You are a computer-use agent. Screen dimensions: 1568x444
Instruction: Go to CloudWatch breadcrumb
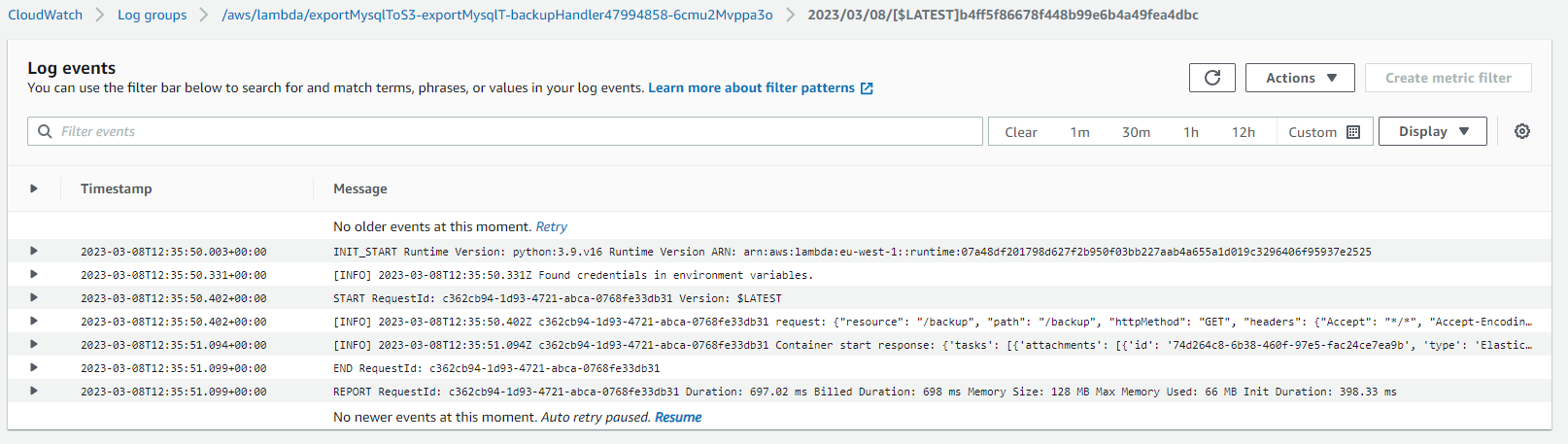point(46,15)
